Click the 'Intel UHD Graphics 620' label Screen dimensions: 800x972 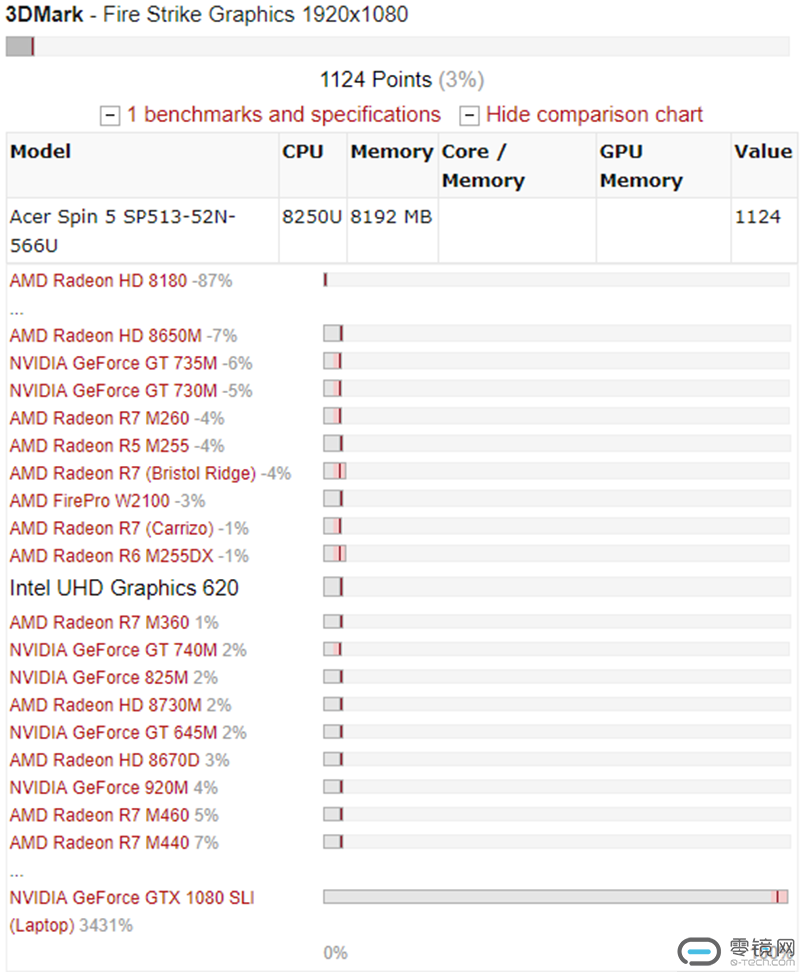click(124, 588)
